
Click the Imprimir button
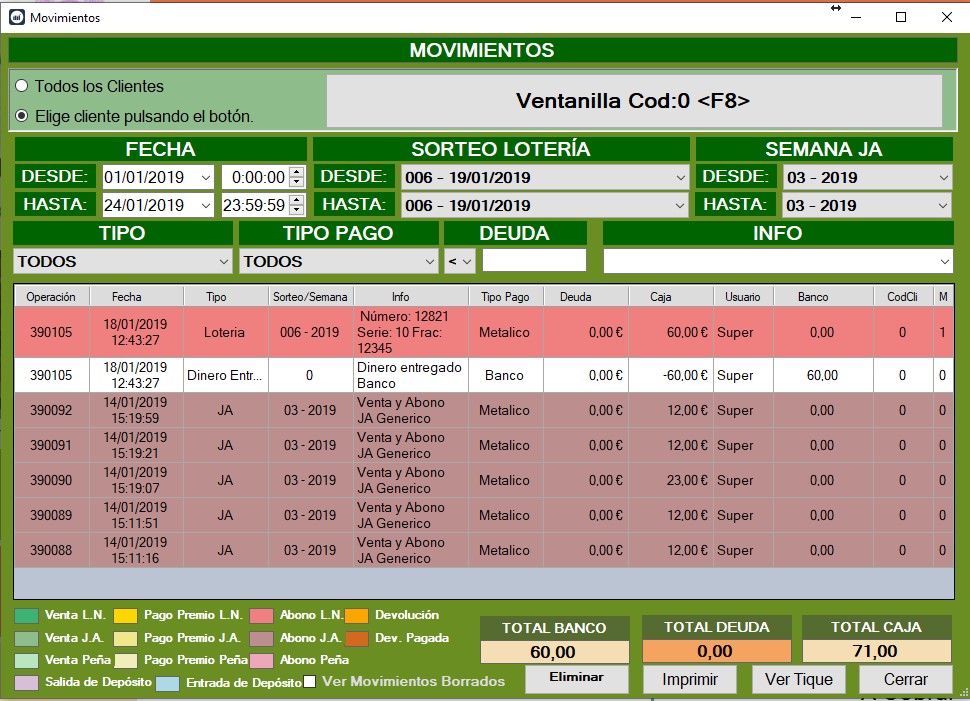pyautogui.click(x=690, y=679)
